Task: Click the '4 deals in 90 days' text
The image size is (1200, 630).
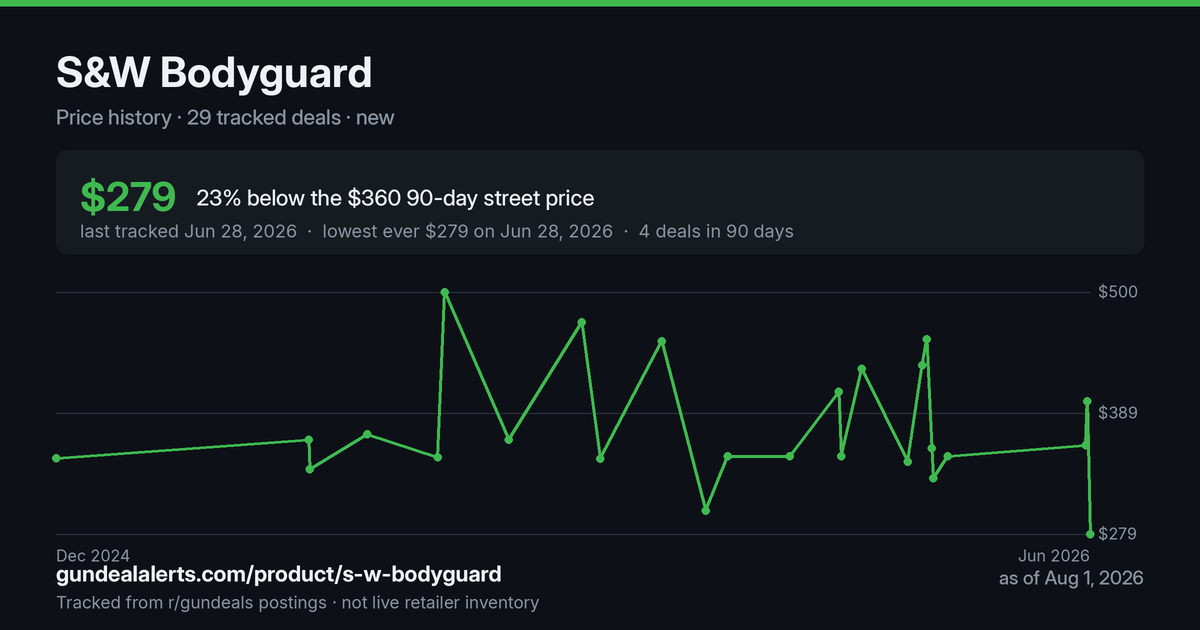Action: [717, 231]
